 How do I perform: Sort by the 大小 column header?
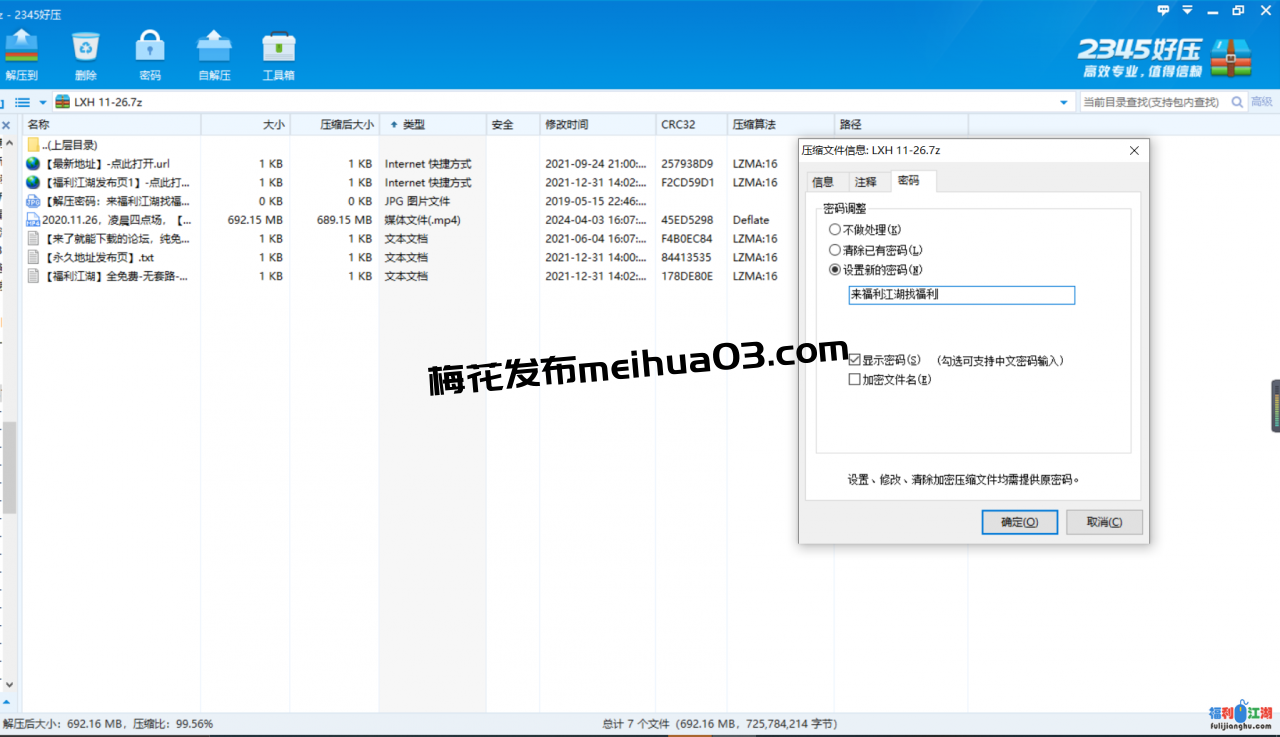(245, 125)
